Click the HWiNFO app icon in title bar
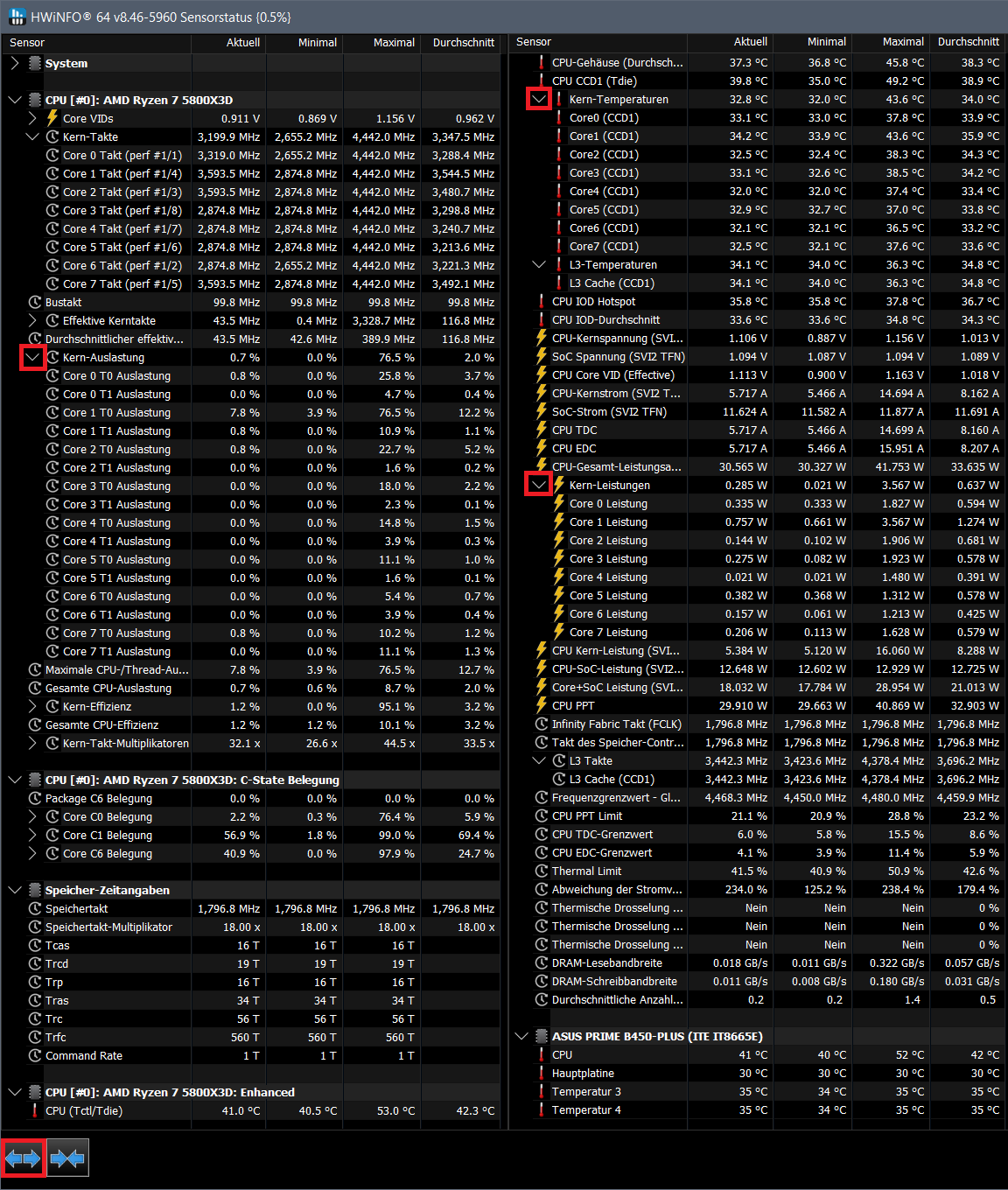The width and height of the screenshot is (1008, 1190). click(x=17, y=17)
